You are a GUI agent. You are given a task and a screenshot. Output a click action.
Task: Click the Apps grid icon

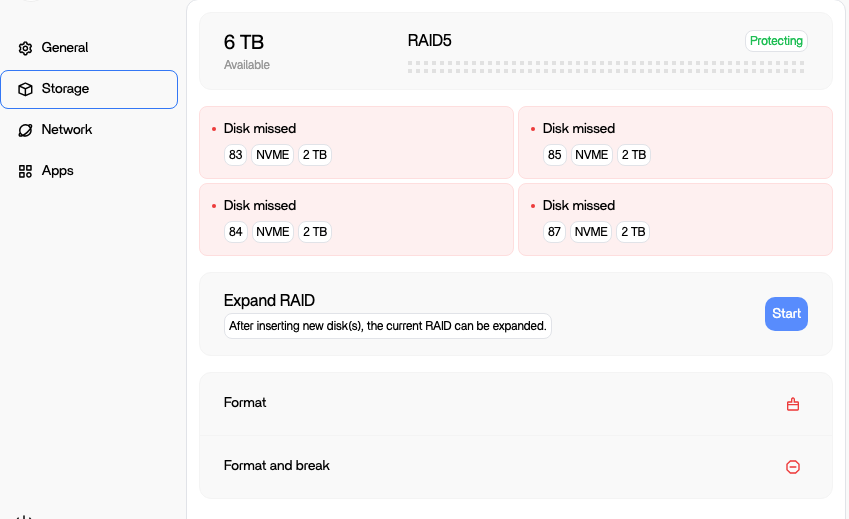(x=25, y=172)
